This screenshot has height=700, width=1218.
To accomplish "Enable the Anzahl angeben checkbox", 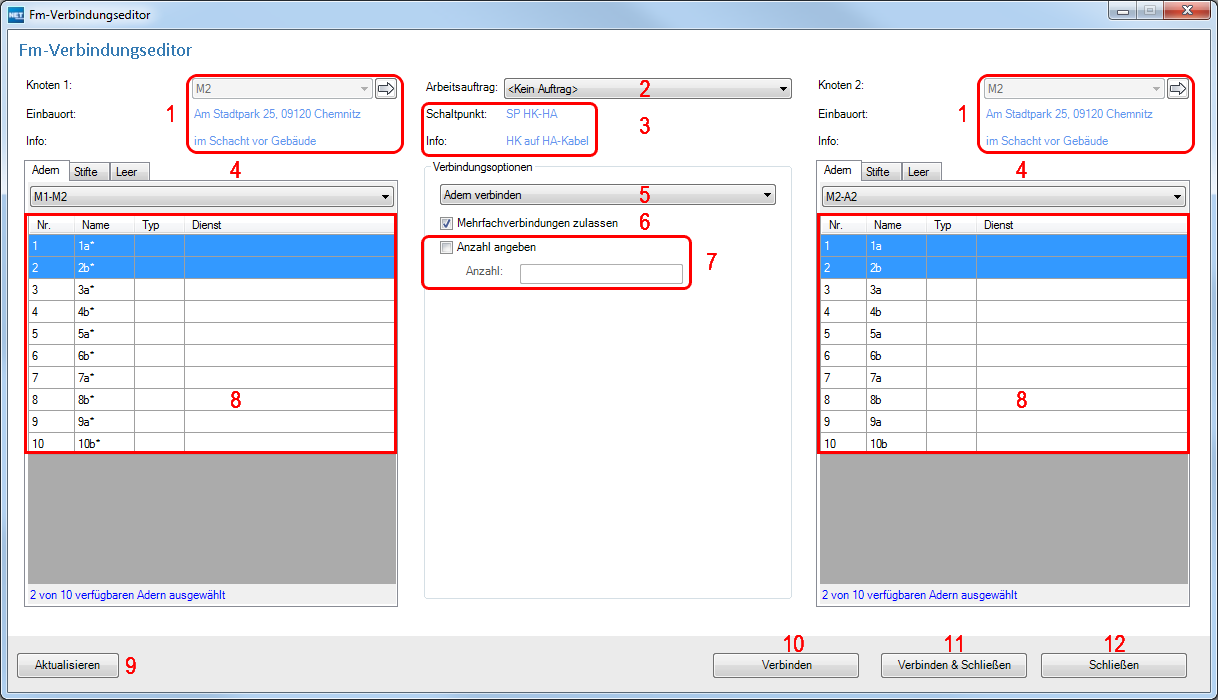I will pyautogui.click(x=447, y=247).
